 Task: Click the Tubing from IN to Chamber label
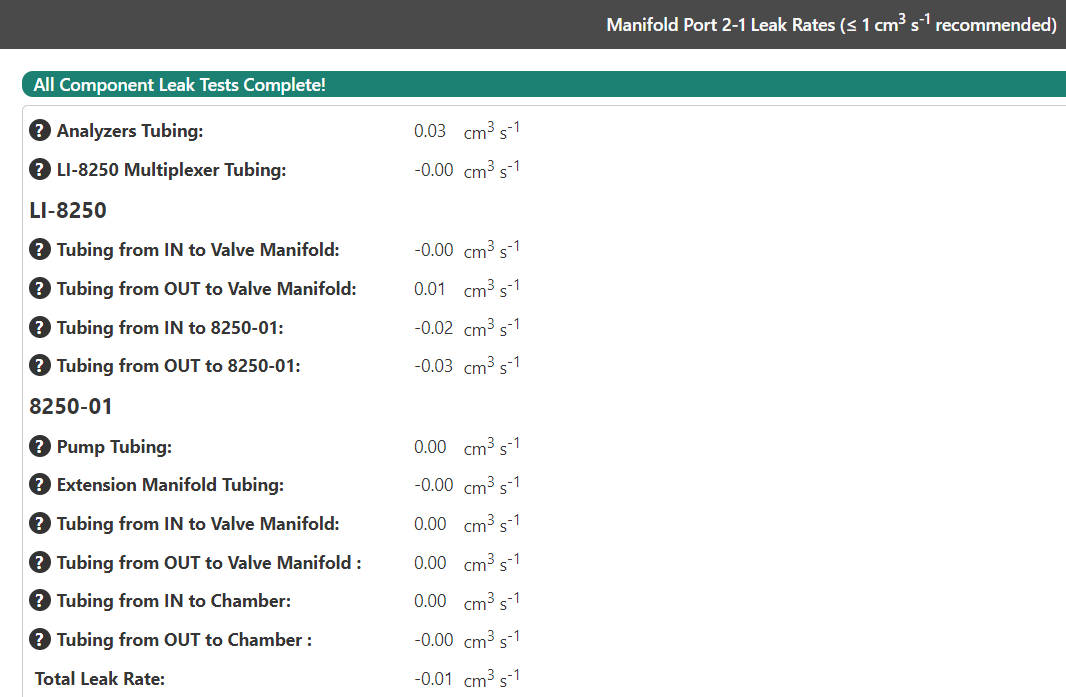[174, 601]
